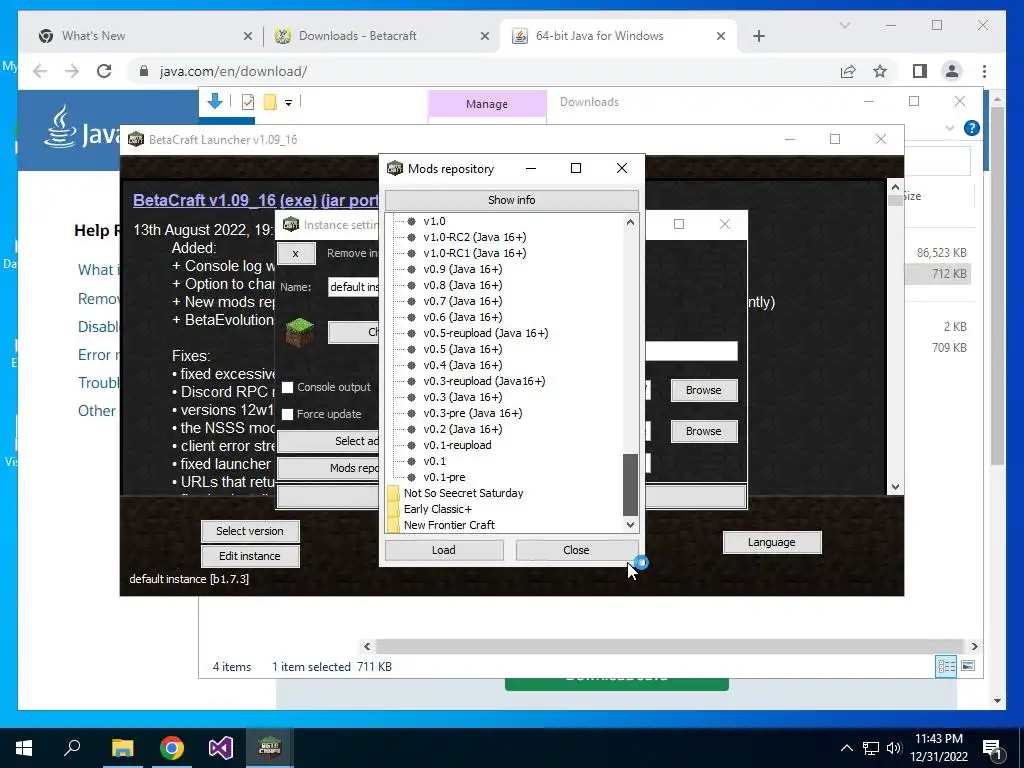Bookmark this page with star icon

[x=880, y=71]
